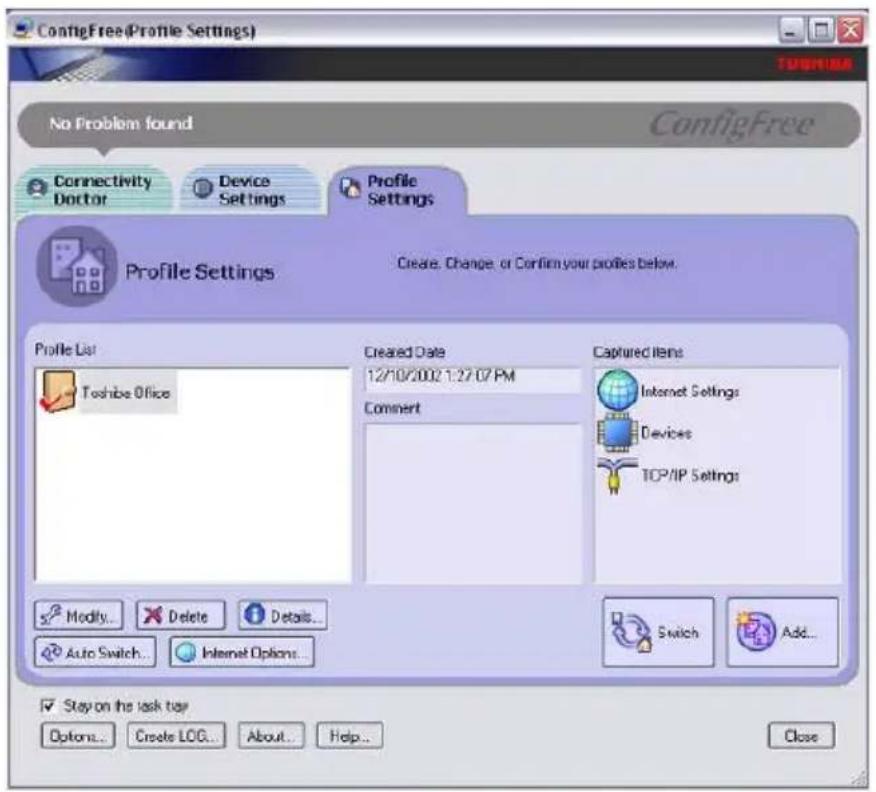Open the Help button
The image size is (876, 792).
[350, 736]
